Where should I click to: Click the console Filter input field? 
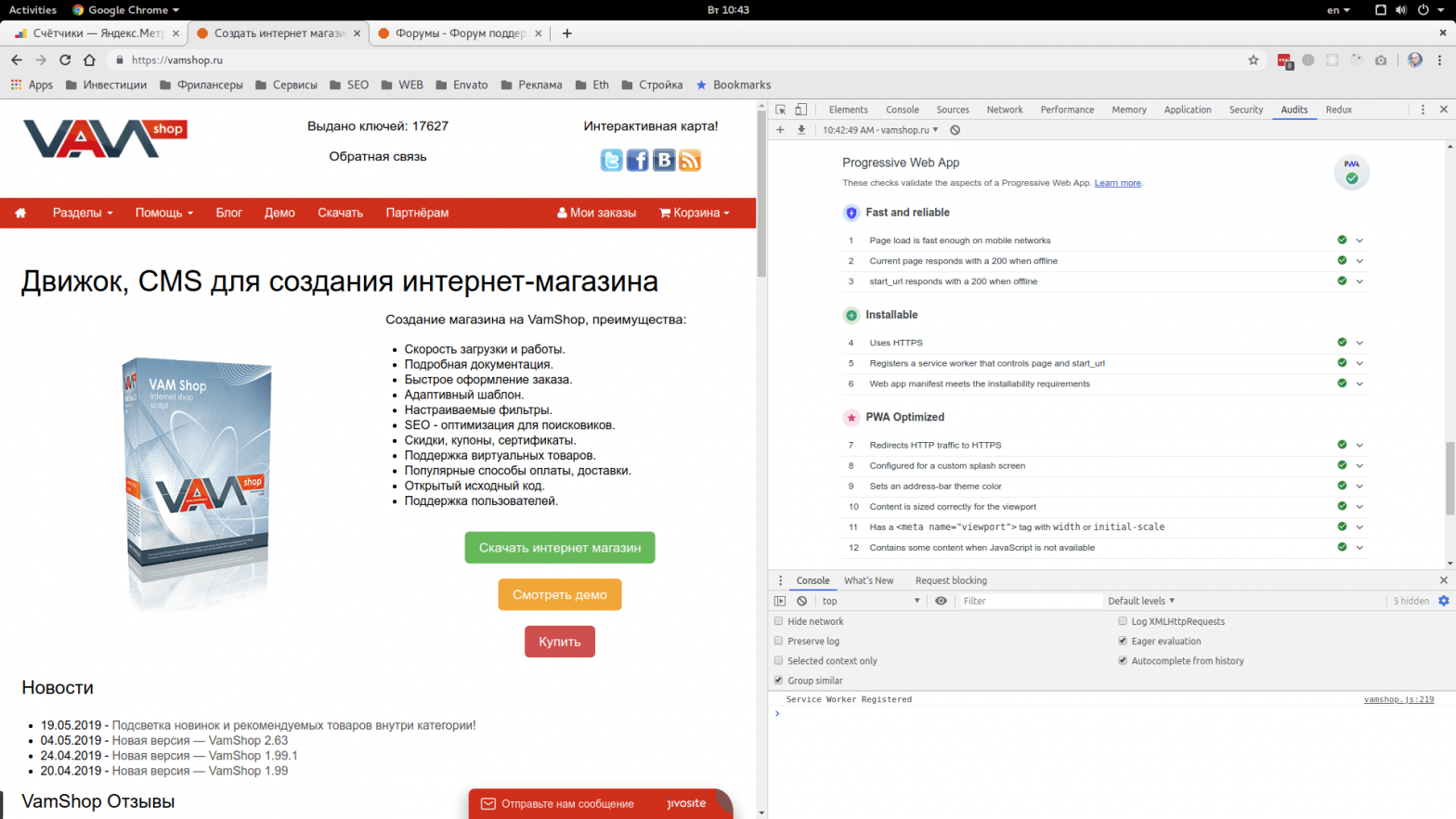tap(1030, 601)
